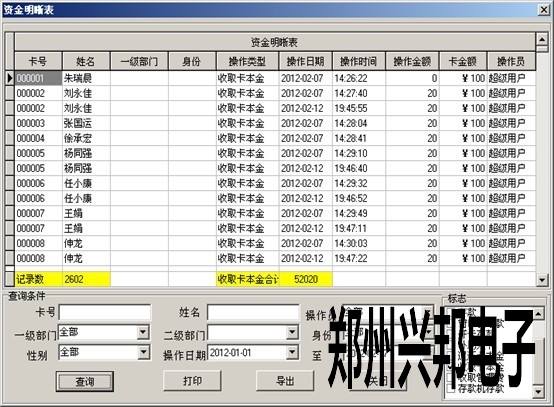Click the 标志 list scroll-up arrow
The image size is (554, 407).
point(538,314)
